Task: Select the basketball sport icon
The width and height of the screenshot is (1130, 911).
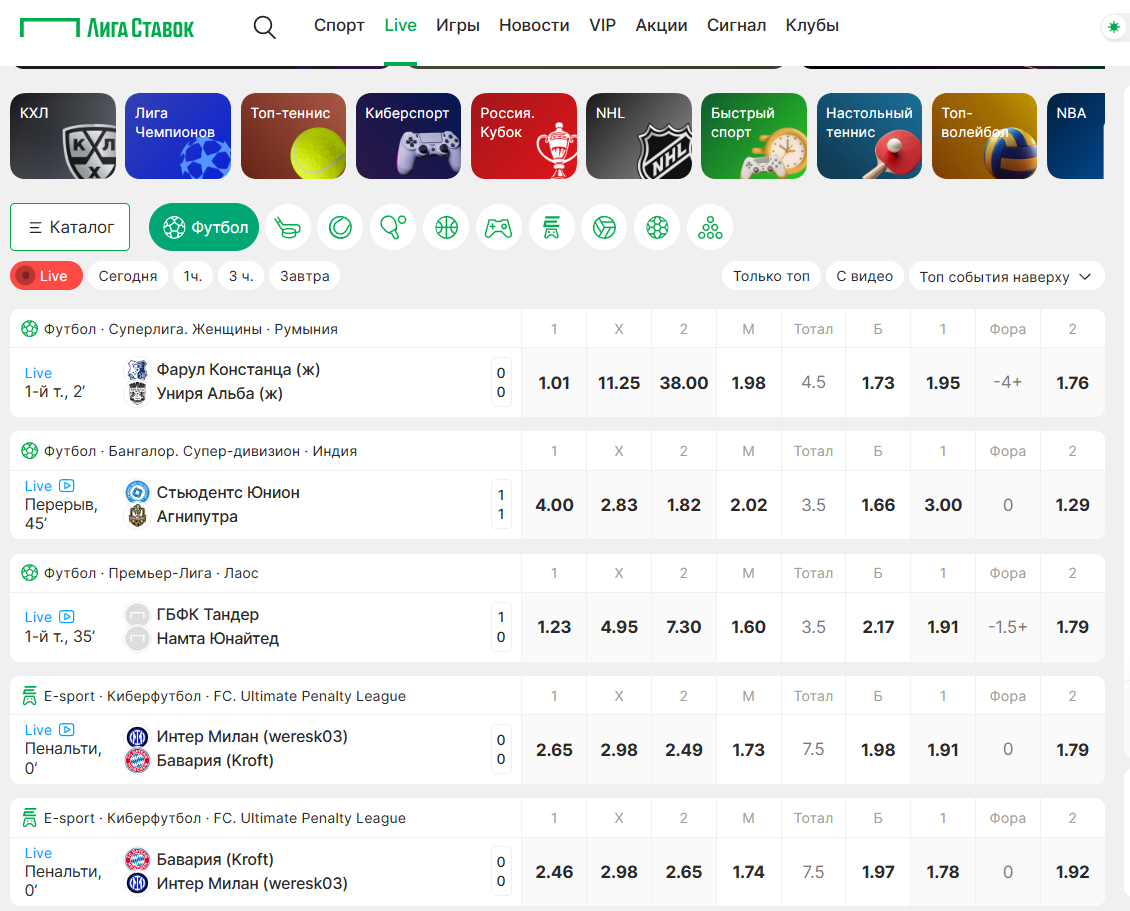Action: pyautogui.click(x=446, y=228)
